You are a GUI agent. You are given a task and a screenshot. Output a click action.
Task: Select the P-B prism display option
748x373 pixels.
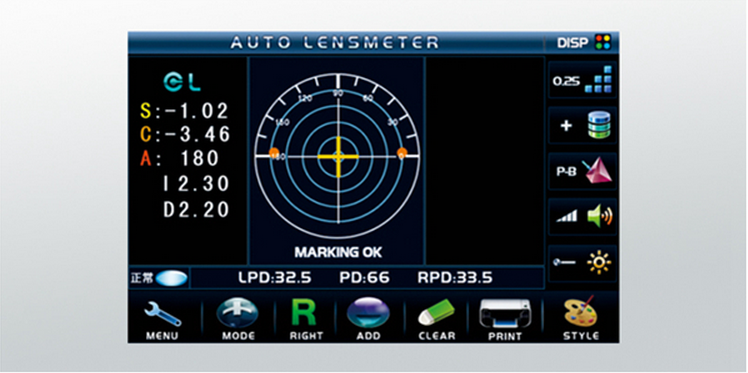(x=582, y=172)
